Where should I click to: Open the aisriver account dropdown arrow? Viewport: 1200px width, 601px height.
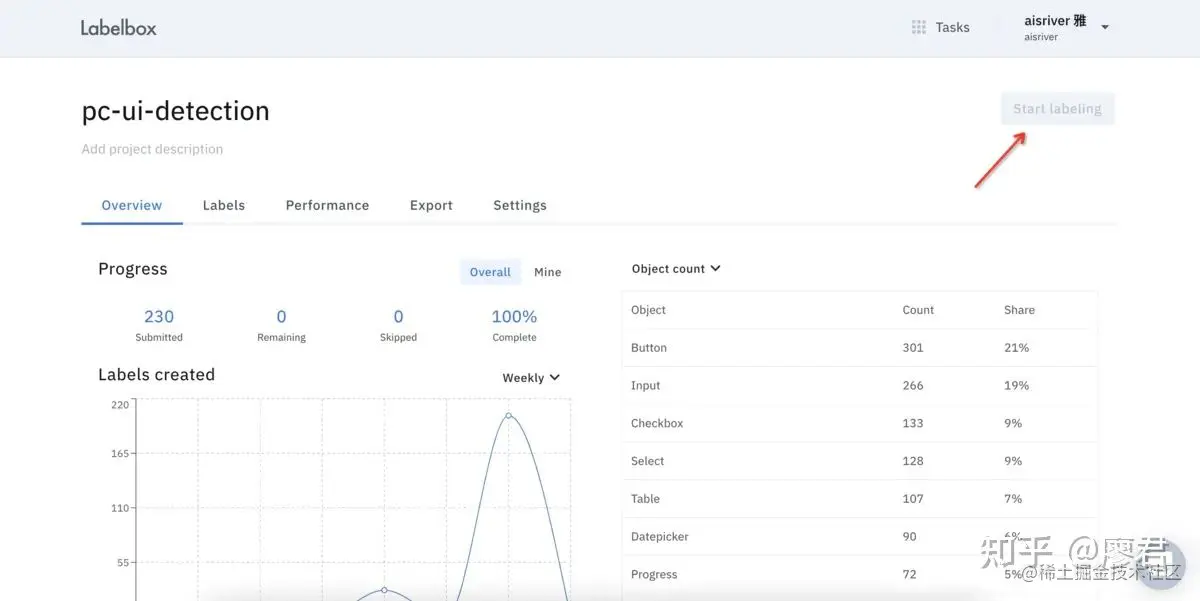tap(1105, 28)
